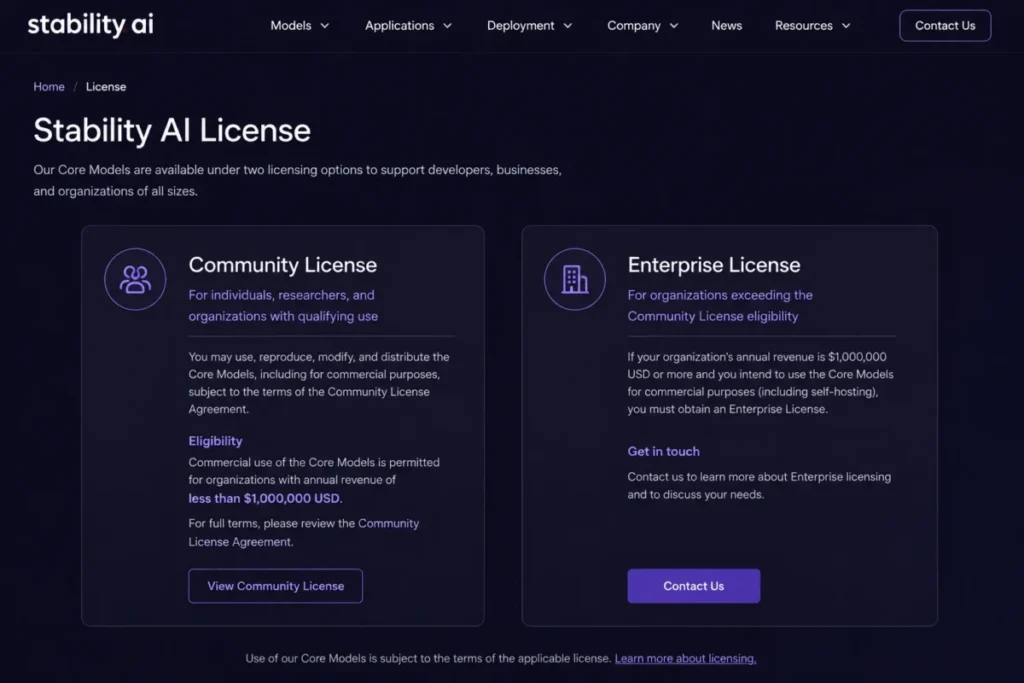Click the License breadcrumb item
Viewport: 1024px width, 683px height.
[x=106, y=87]
